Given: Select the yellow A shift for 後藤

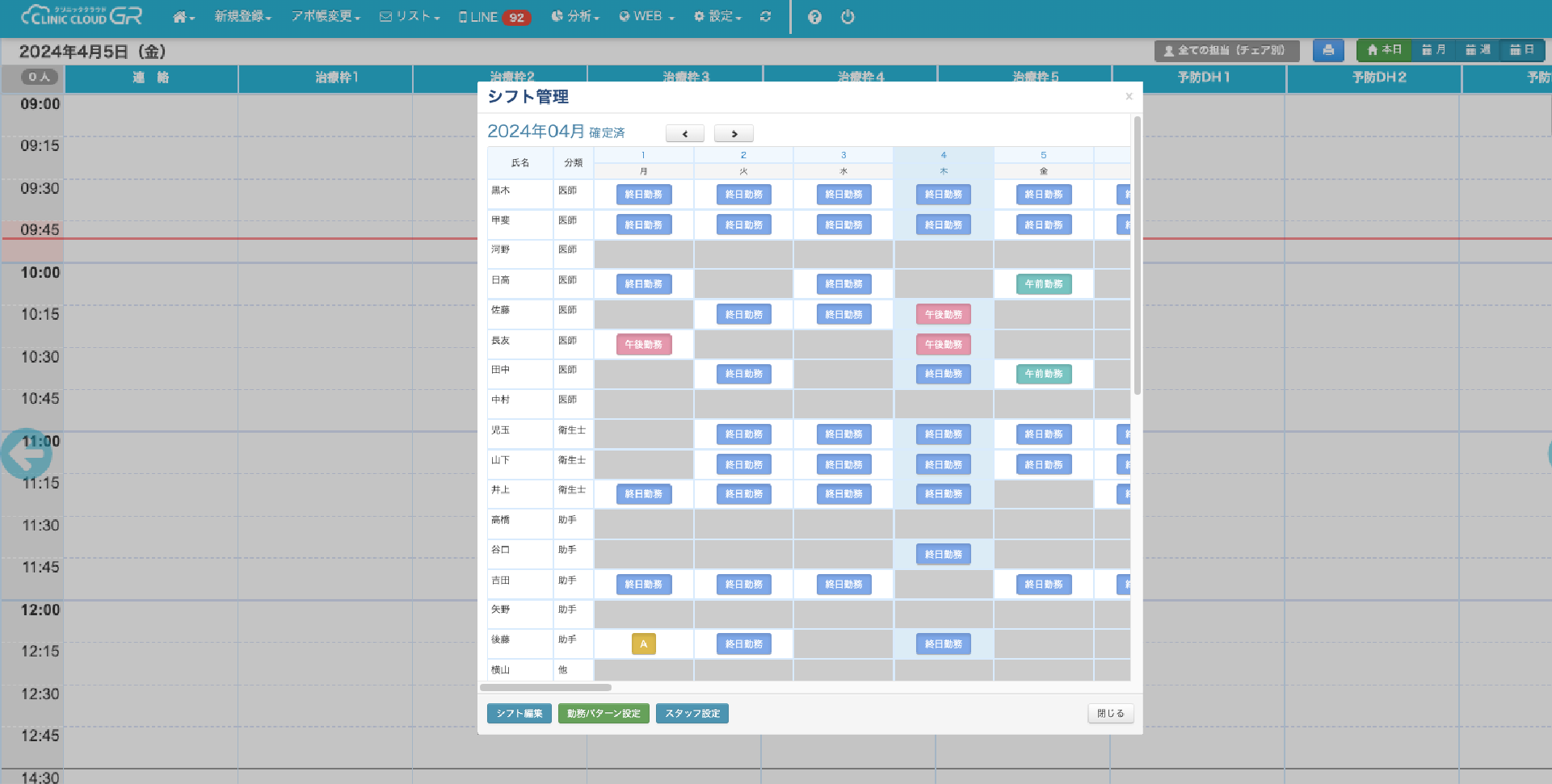Looking at the screenshot, I should (x=643, y=644).
